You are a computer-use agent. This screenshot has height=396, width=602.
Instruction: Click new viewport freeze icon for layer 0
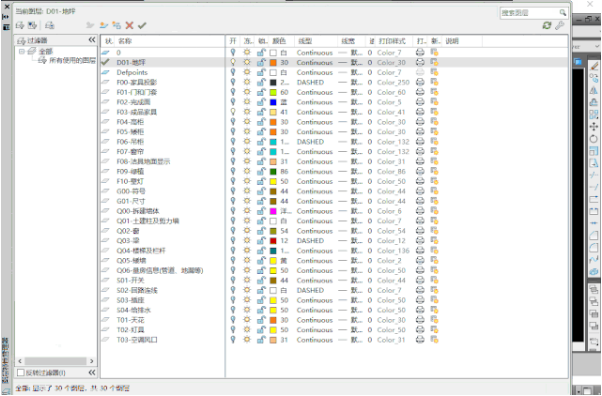pyautogui.click(x=434, y=52)
